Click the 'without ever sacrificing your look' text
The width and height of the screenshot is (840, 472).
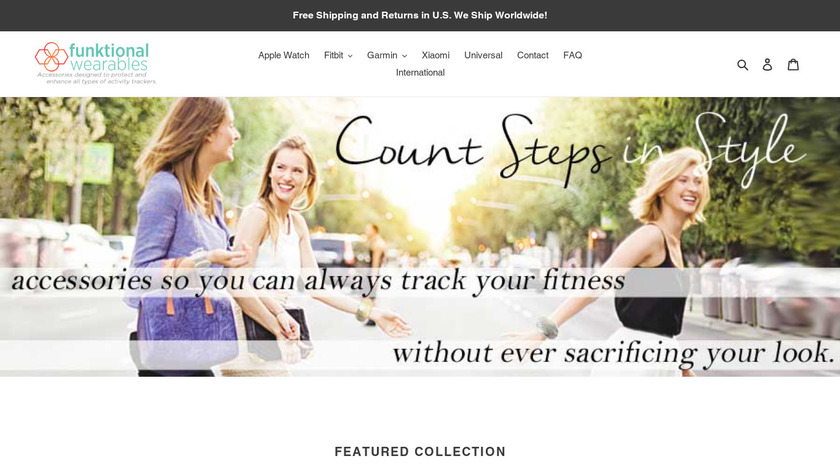coord(613,353)
